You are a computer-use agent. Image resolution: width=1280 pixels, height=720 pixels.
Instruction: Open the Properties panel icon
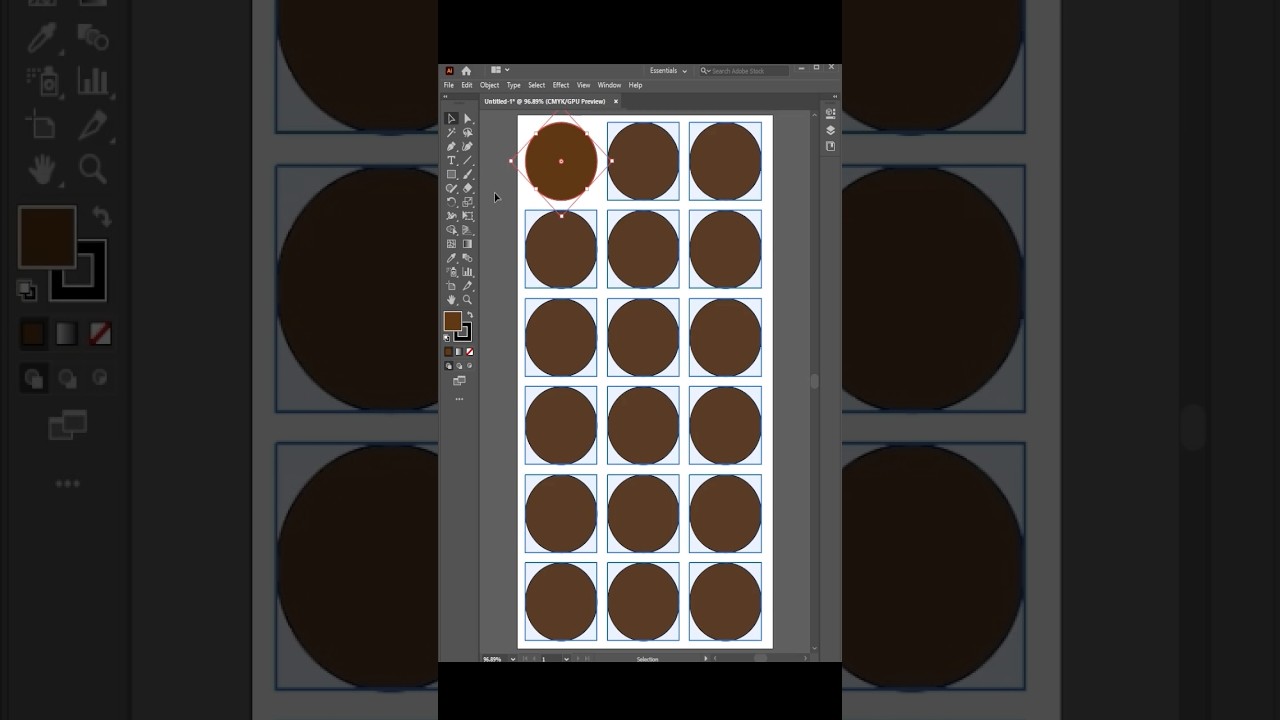click(831, 113)
